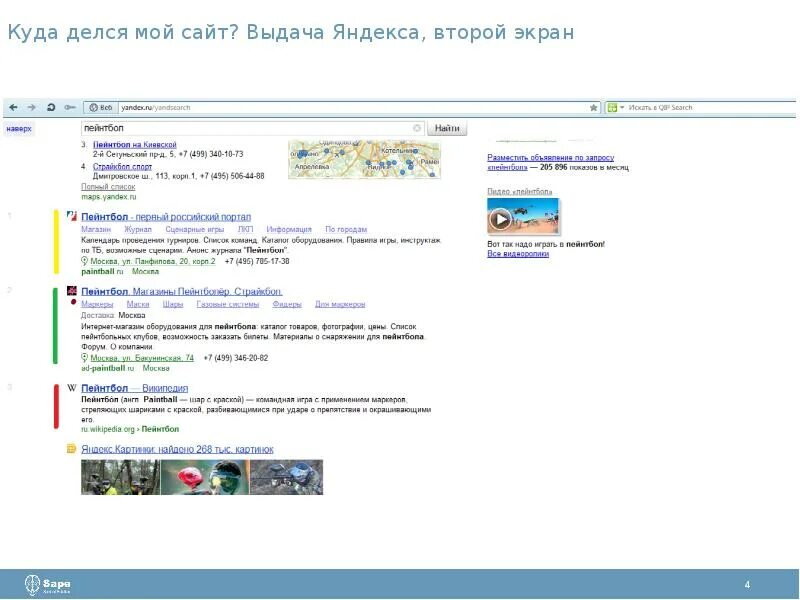
Task: Click the browser forward arrow
Action: pos(32,108)
